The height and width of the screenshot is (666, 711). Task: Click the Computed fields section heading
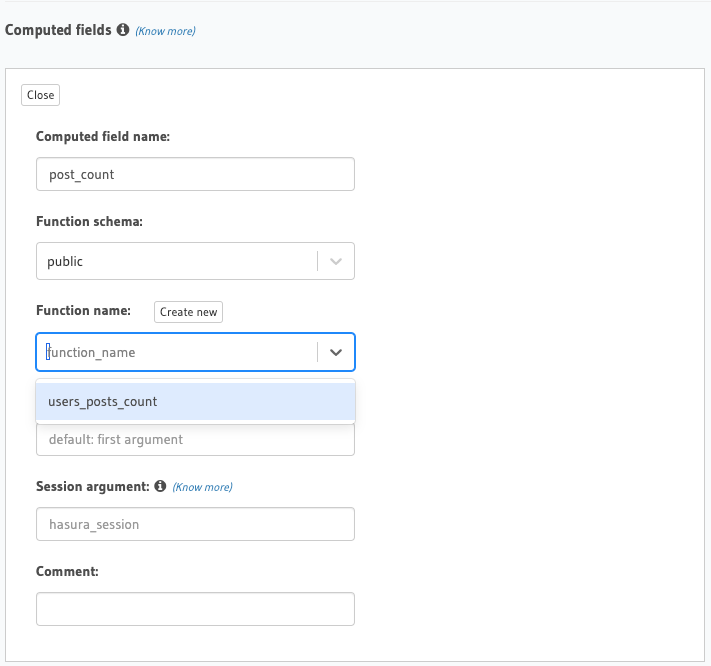(x=58, y=30)
